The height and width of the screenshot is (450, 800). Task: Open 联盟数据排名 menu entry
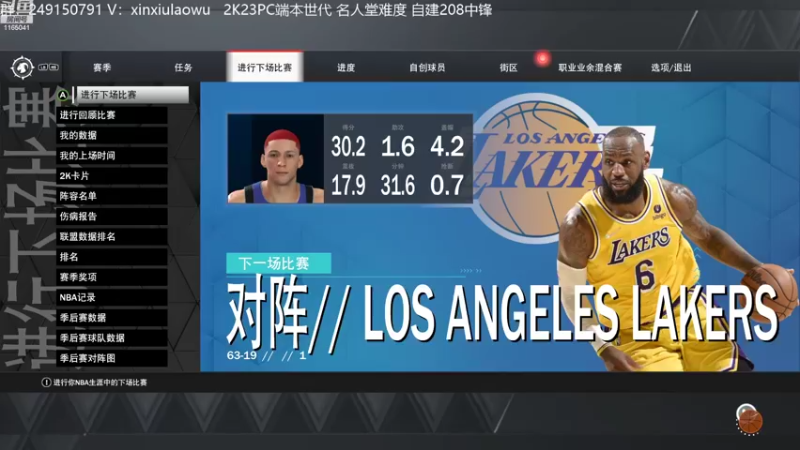pos(112,237)
